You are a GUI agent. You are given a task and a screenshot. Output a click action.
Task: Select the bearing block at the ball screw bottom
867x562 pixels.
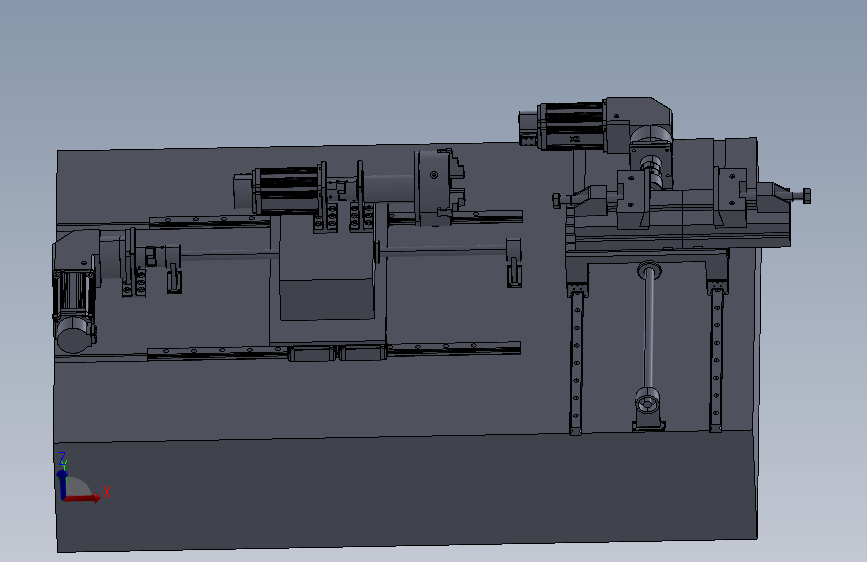648,409
